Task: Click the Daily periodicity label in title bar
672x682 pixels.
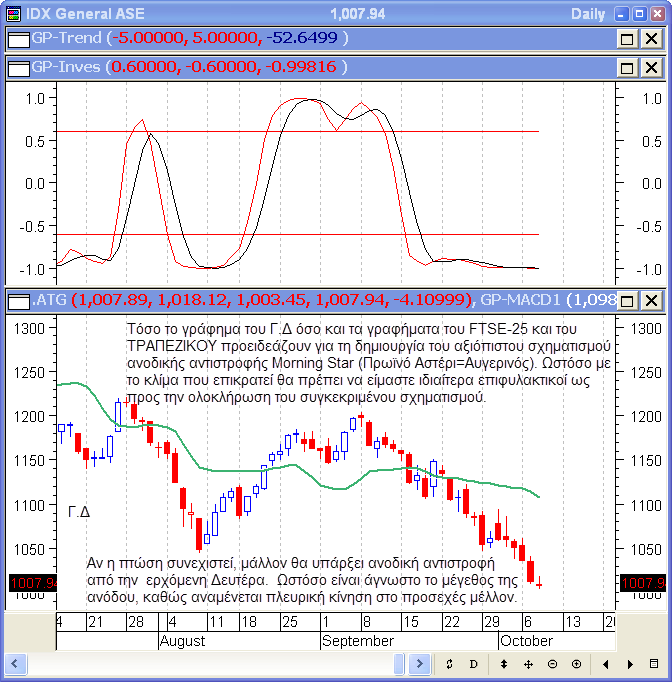Action: (x=588, y=14)
